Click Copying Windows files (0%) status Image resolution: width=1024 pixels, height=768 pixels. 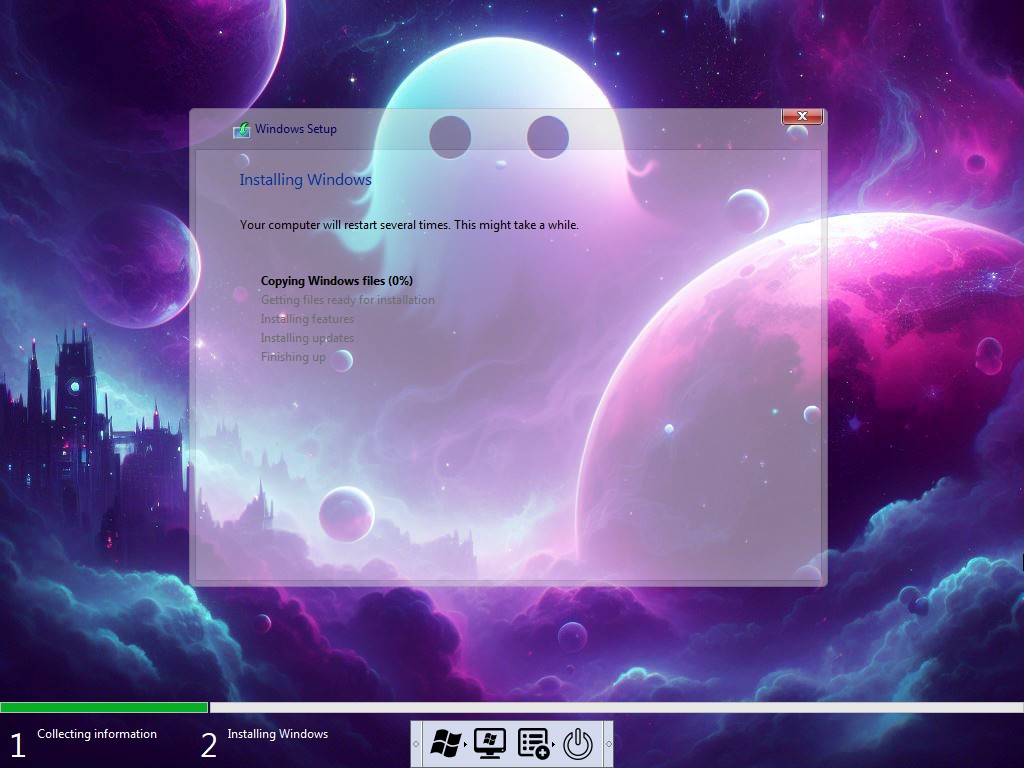point(336,281)
